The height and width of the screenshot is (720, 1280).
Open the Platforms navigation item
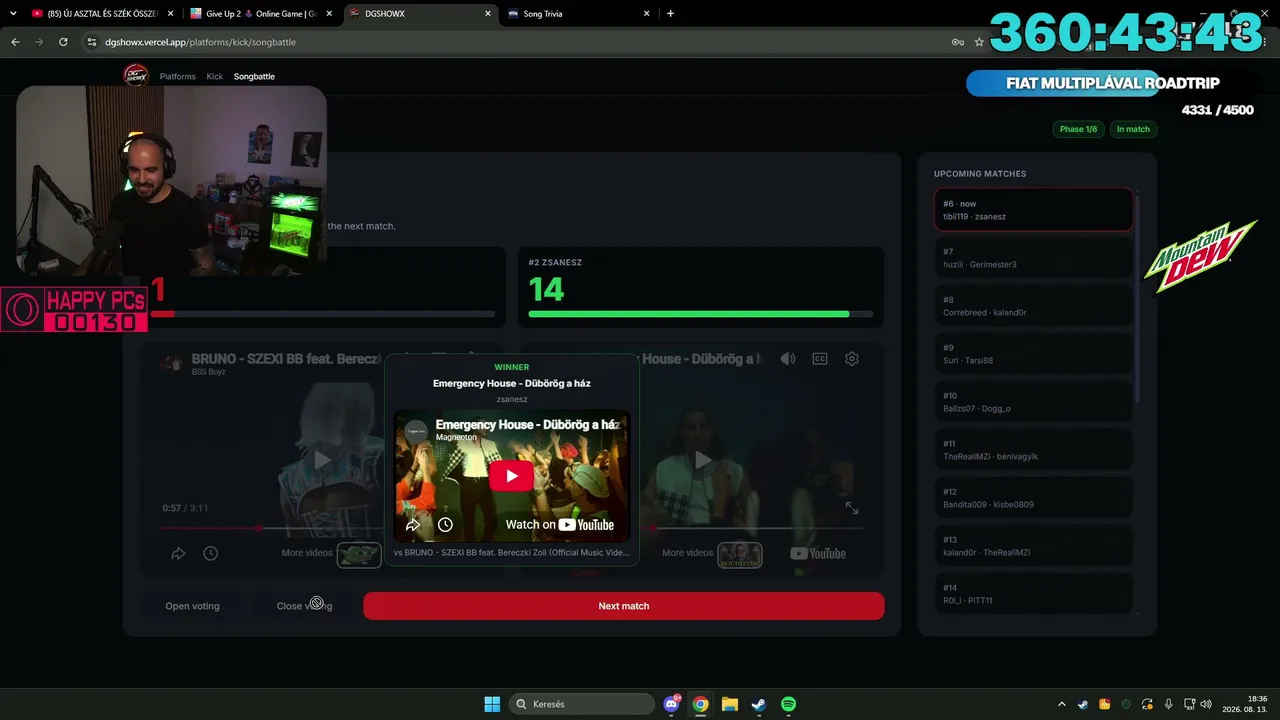[x=178, y=76]
